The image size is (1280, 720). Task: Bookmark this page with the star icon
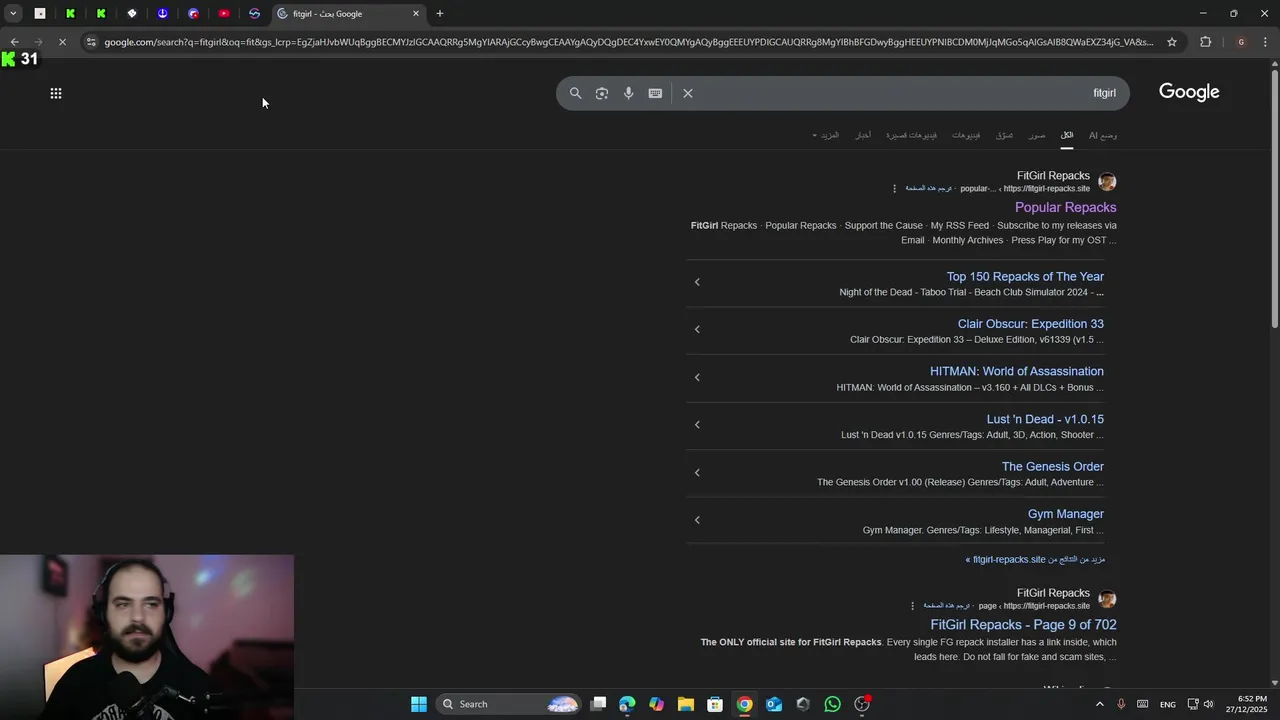click(1172, 42)
